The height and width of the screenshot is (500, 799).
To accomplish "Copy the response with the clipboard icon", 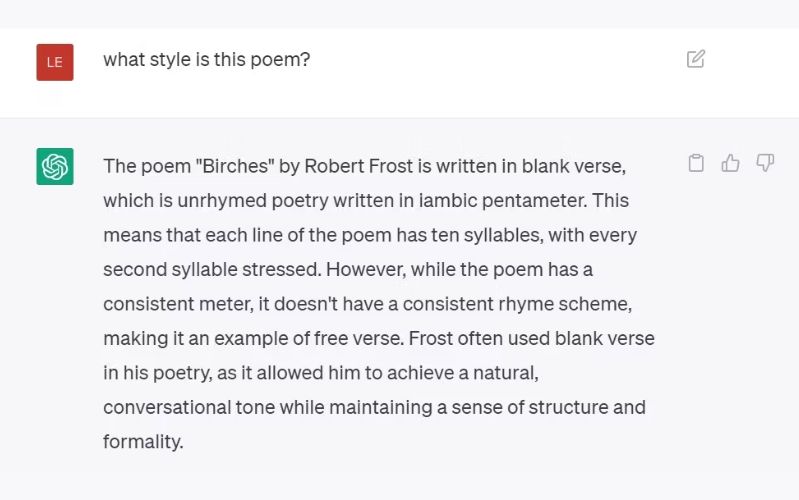I will pos(696,163).
